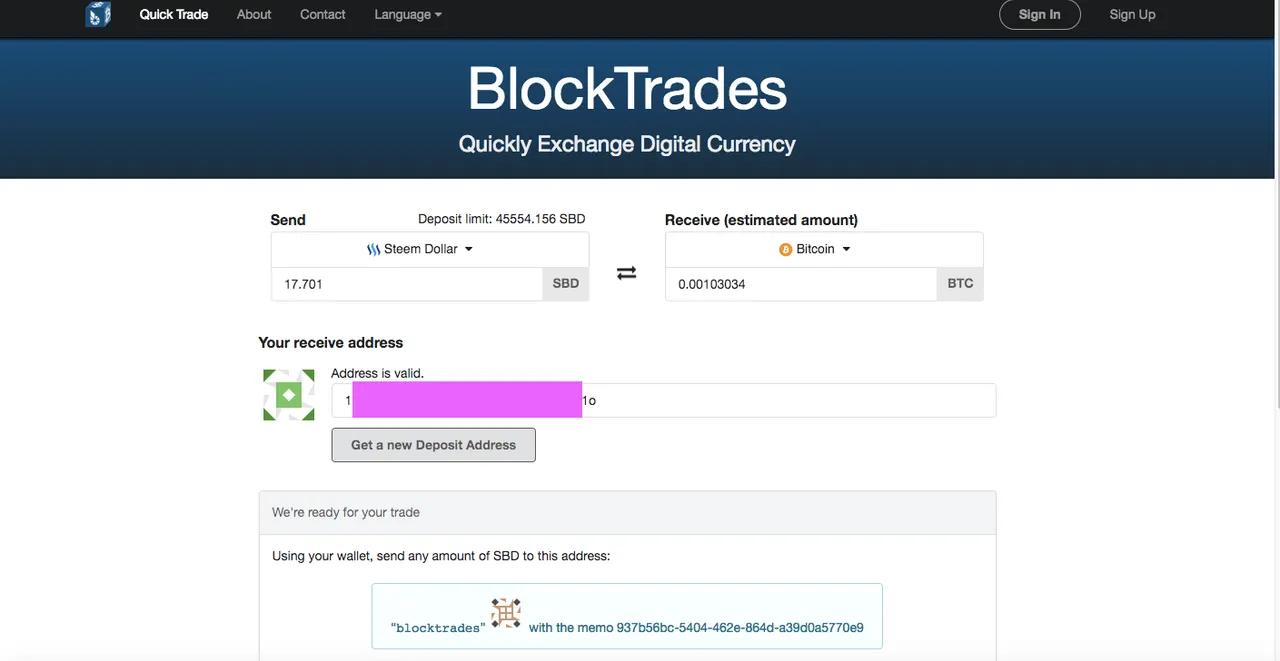Click the send amount field showing 17.701
The height and width of the screenshot is (661, 1280).
(407, 284)
